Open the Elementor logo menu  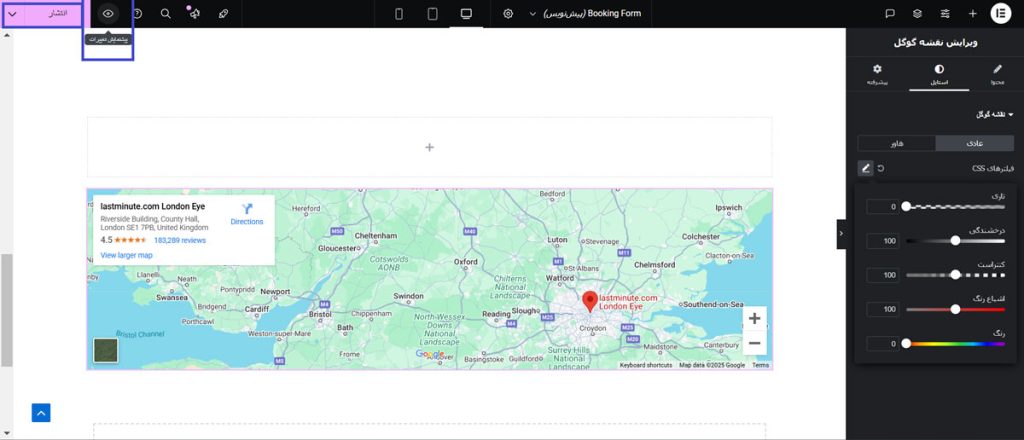pos(1001,14)
